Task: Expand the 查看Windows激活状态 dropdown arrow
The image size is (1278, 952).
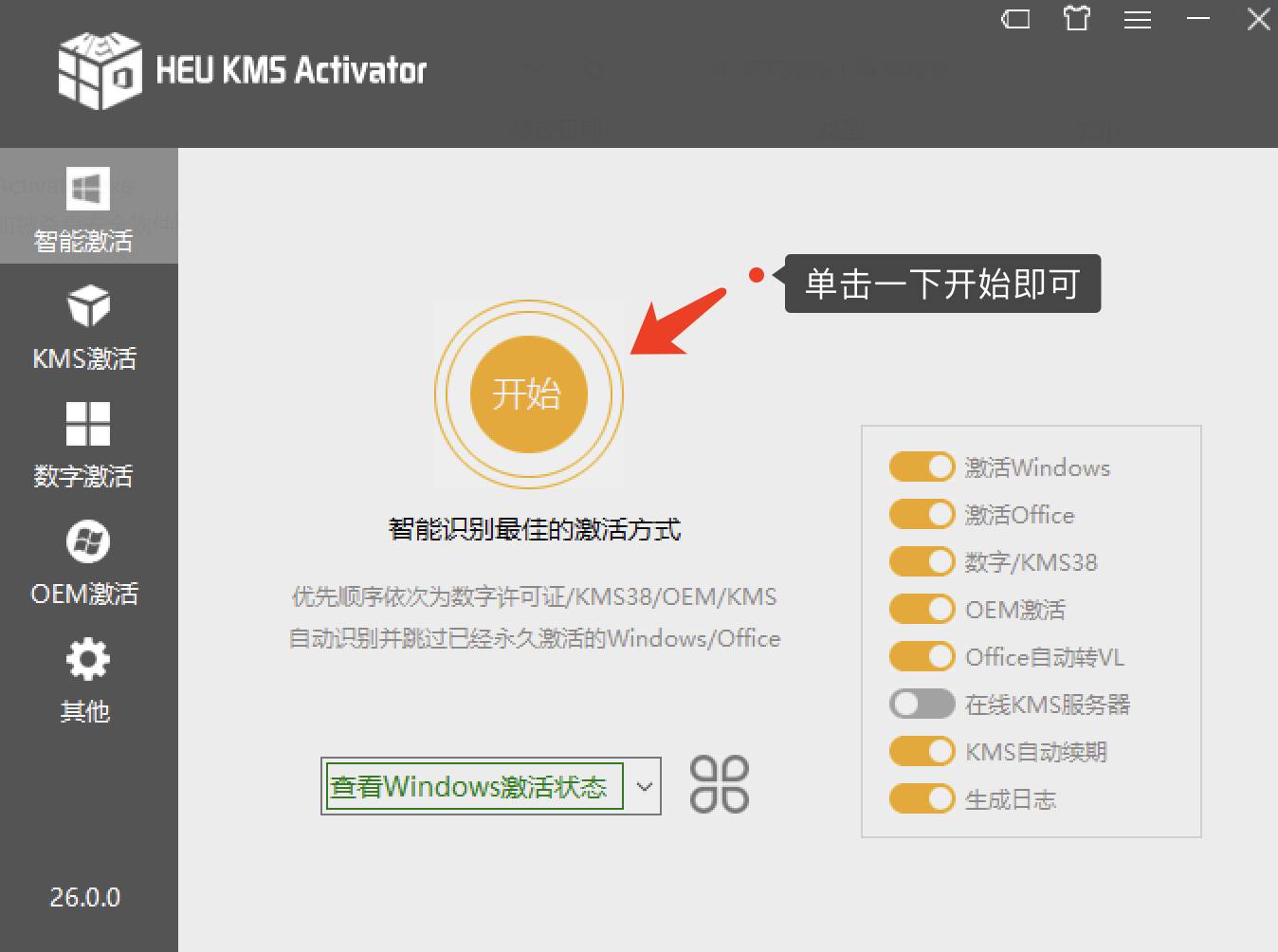Action: 645,786
